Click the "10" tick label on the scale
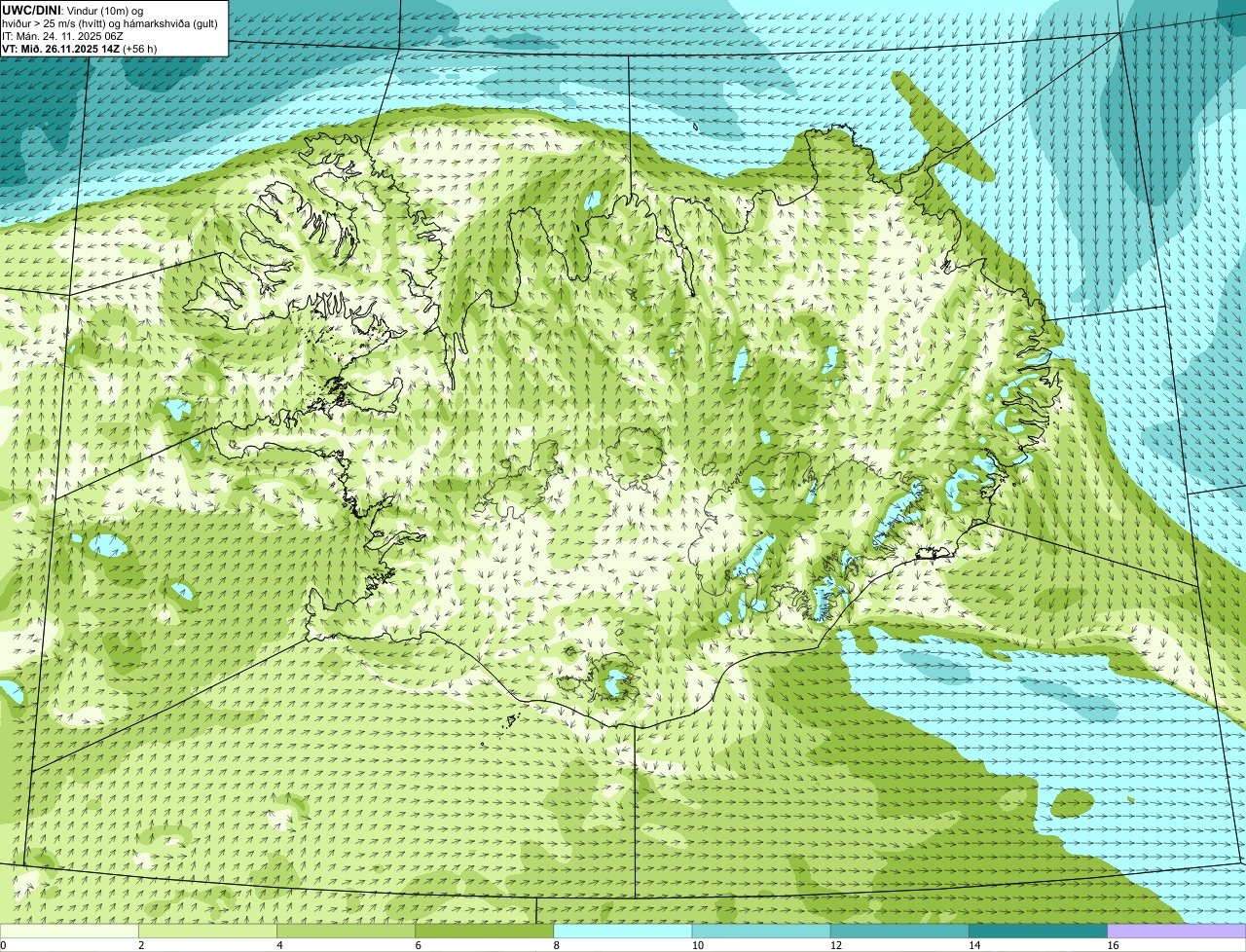1246x952 pixels. pyautogui.click(x=697, y=945)
